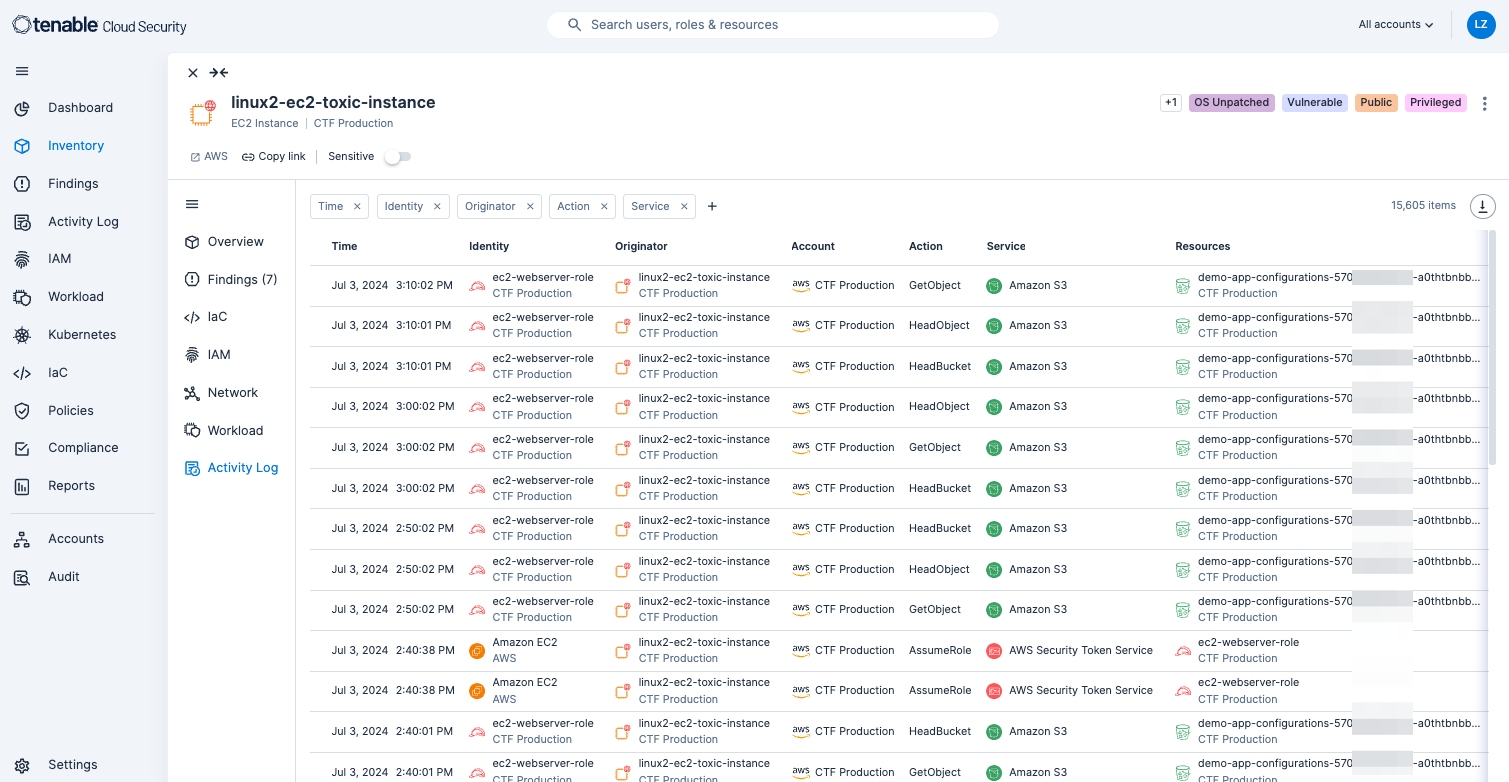This screenshot has height=782, width=1509.
Task: Click the Tenable Cloud Security logo
Action: pyautogui.click(x=99, y=25)
